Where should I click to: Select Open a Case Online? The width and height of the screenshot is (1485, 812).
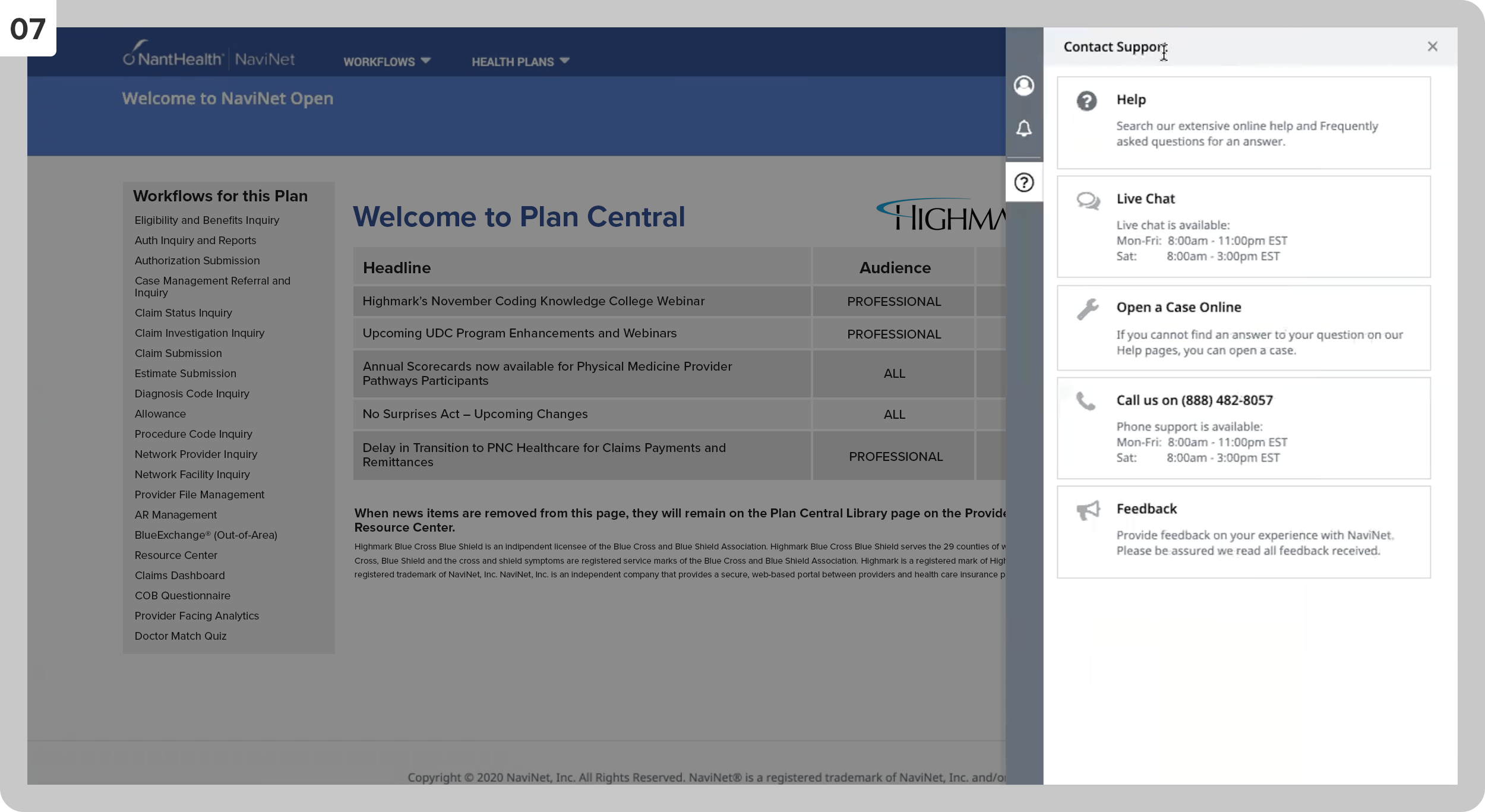[x=1178, y=307]
